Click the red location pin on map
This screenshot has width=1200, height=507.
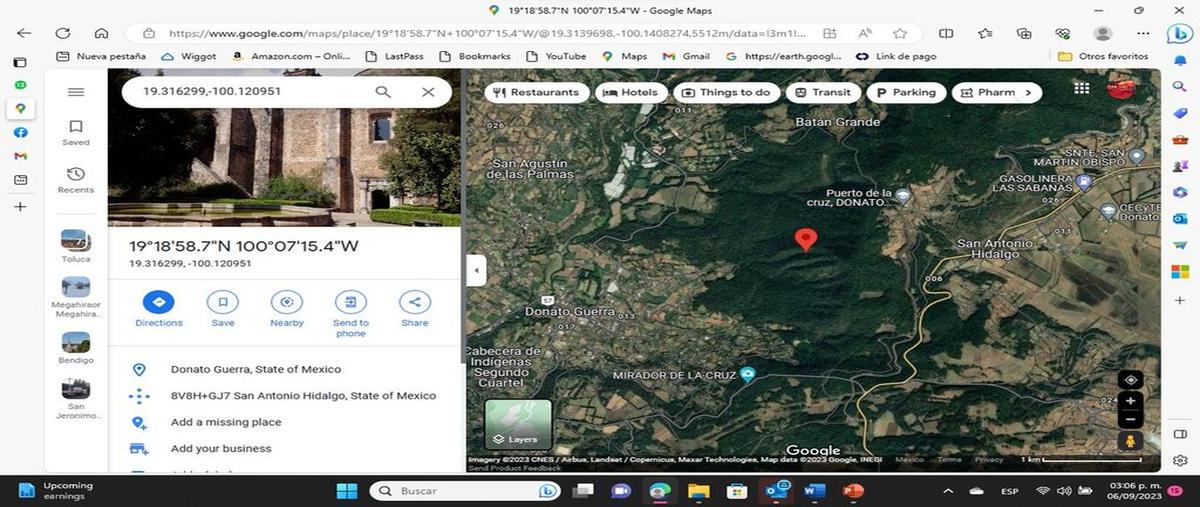pos(805,239)
